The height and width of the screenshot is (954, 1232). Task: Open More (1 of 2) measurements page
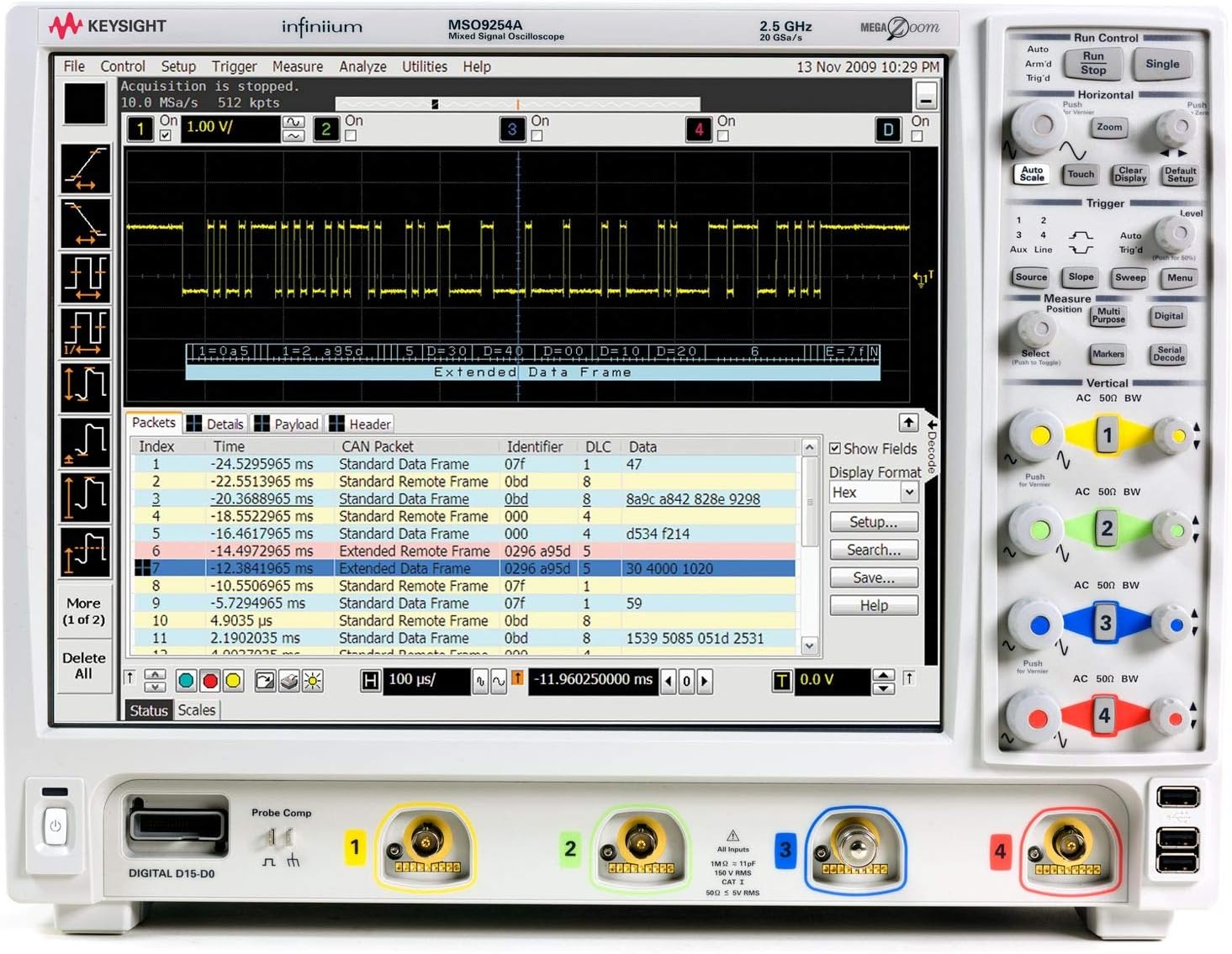point(84,611)
